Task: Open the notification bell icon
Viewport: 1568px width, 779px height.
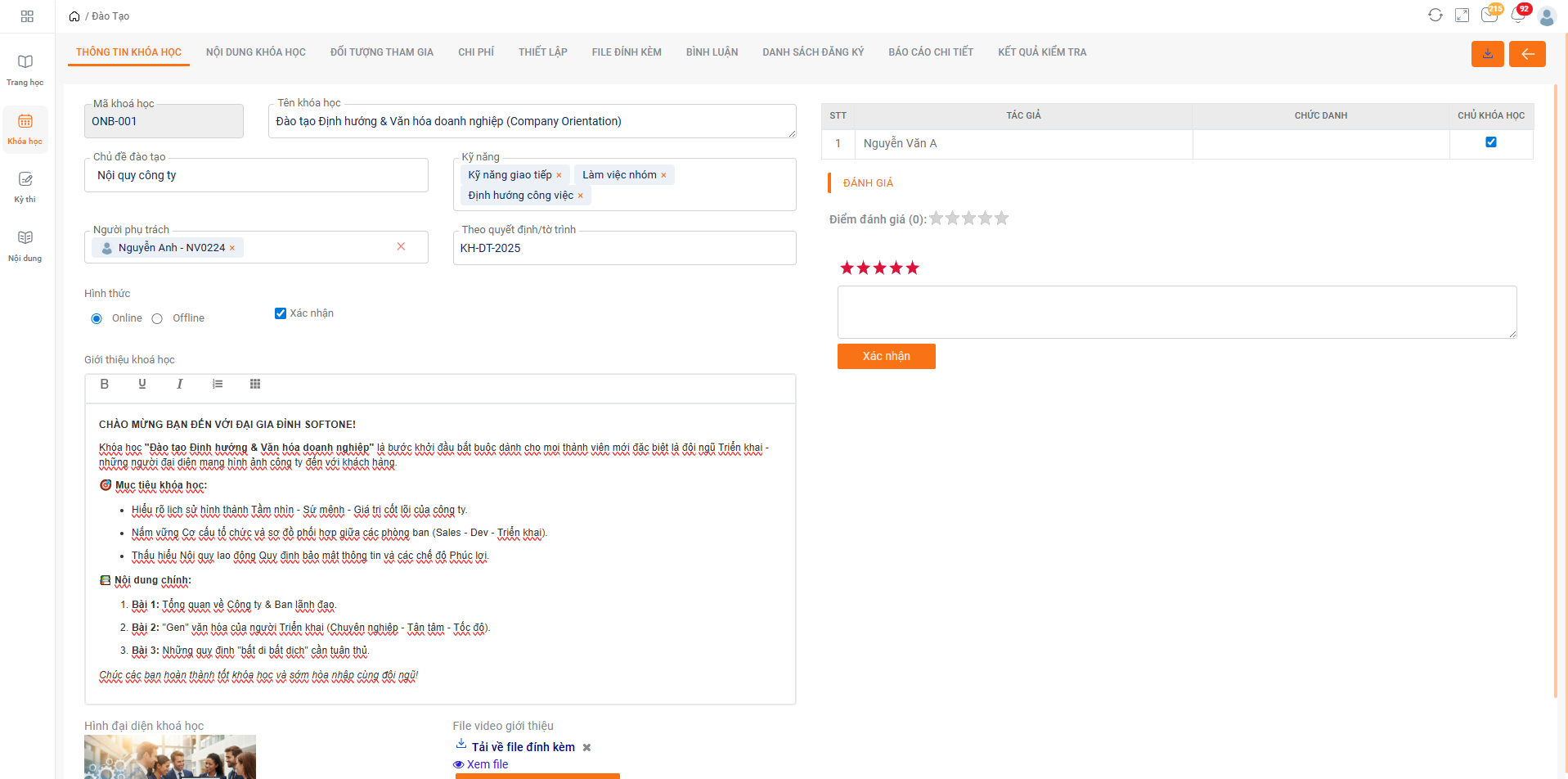Action: (1518, 16)
